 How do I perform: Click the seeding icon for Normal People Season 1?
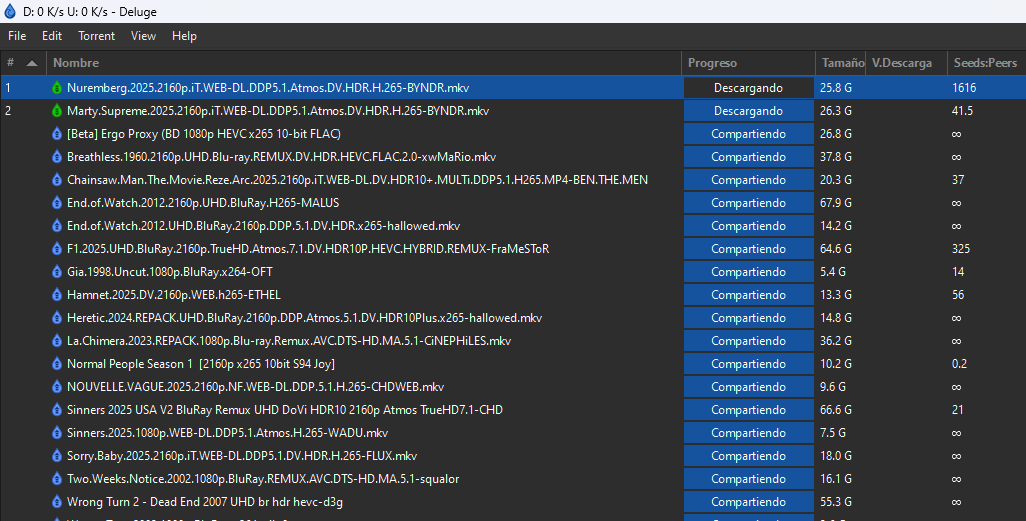(57, 363)
